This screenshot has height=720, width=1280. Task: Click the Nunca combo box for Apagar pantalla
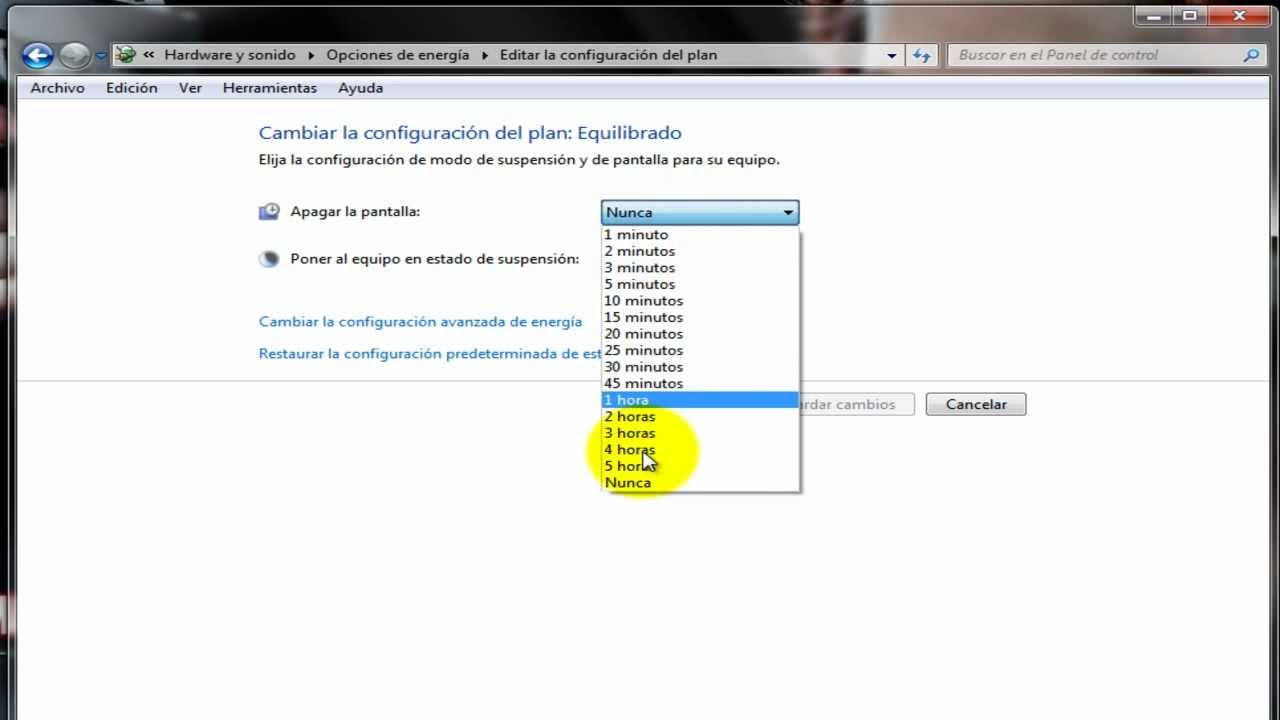click(x=700, y=212)
